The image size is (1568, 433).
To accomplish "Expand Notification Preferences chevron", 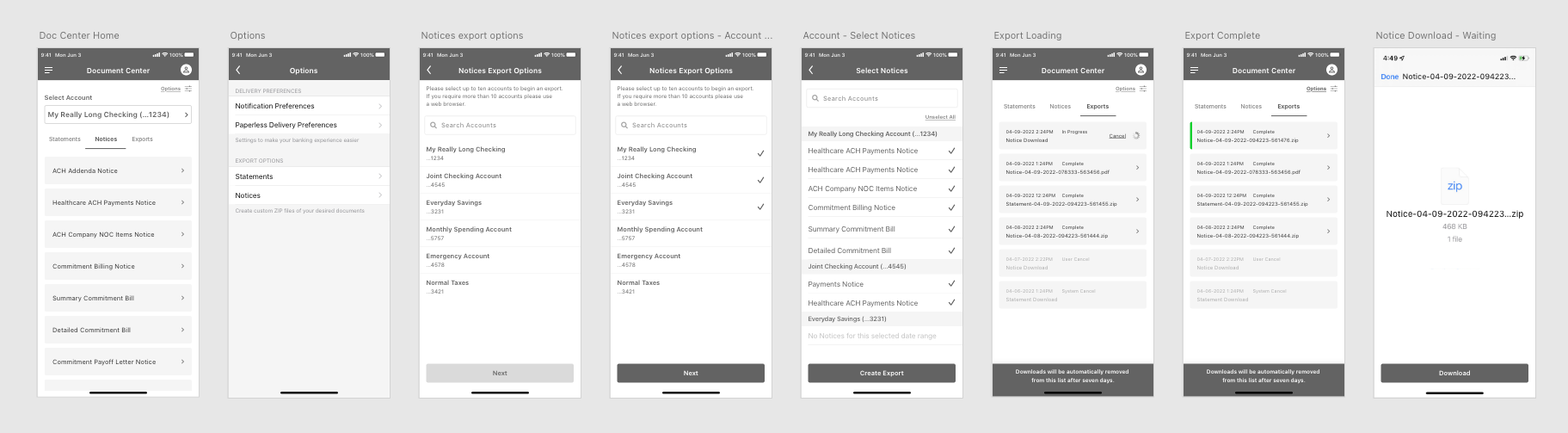I will click(380, 106).
